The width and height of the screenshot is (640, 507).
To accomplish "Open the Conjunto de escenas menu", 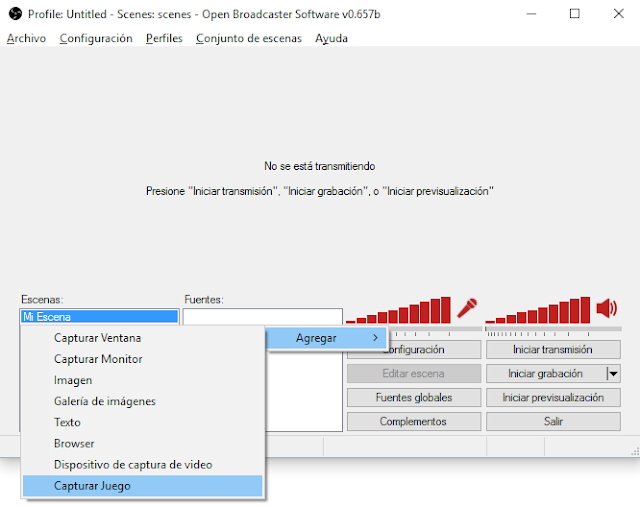I will [249, 38].
